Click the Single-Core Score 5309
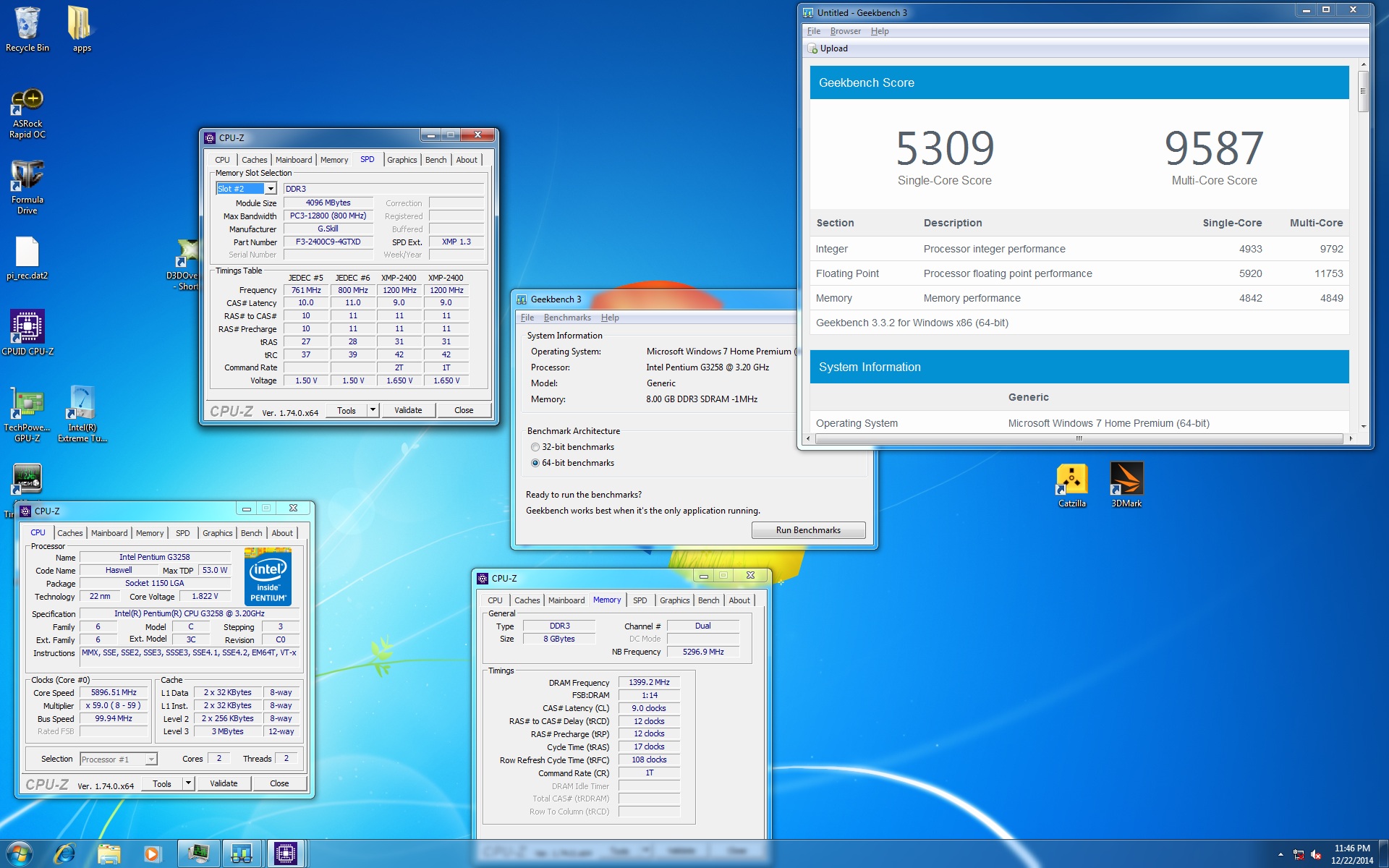1389x868 pixels. (x=945, y=148)
